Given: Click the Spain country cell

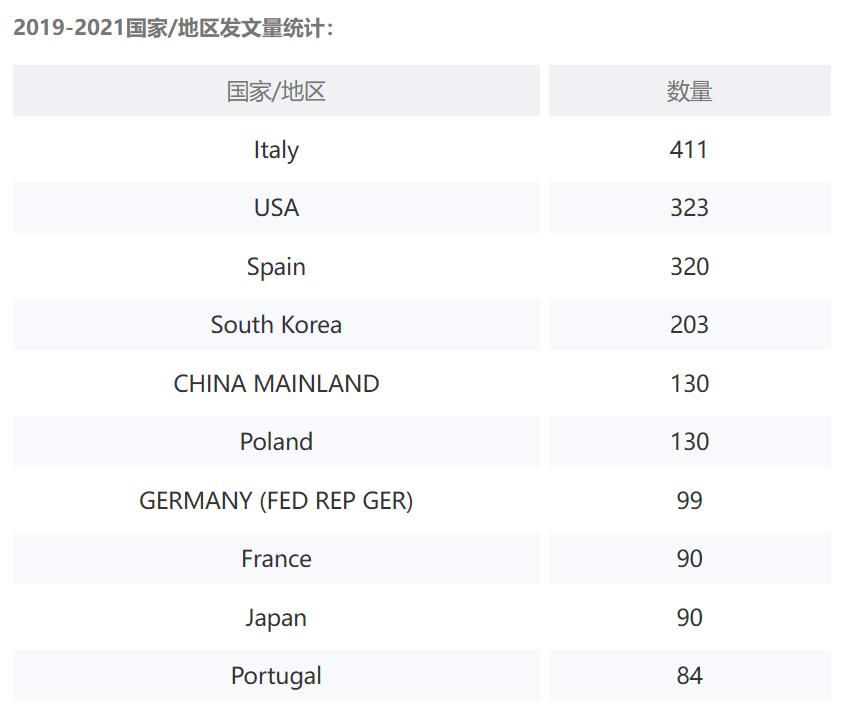Looking at the screenshot, I should 276,267.
